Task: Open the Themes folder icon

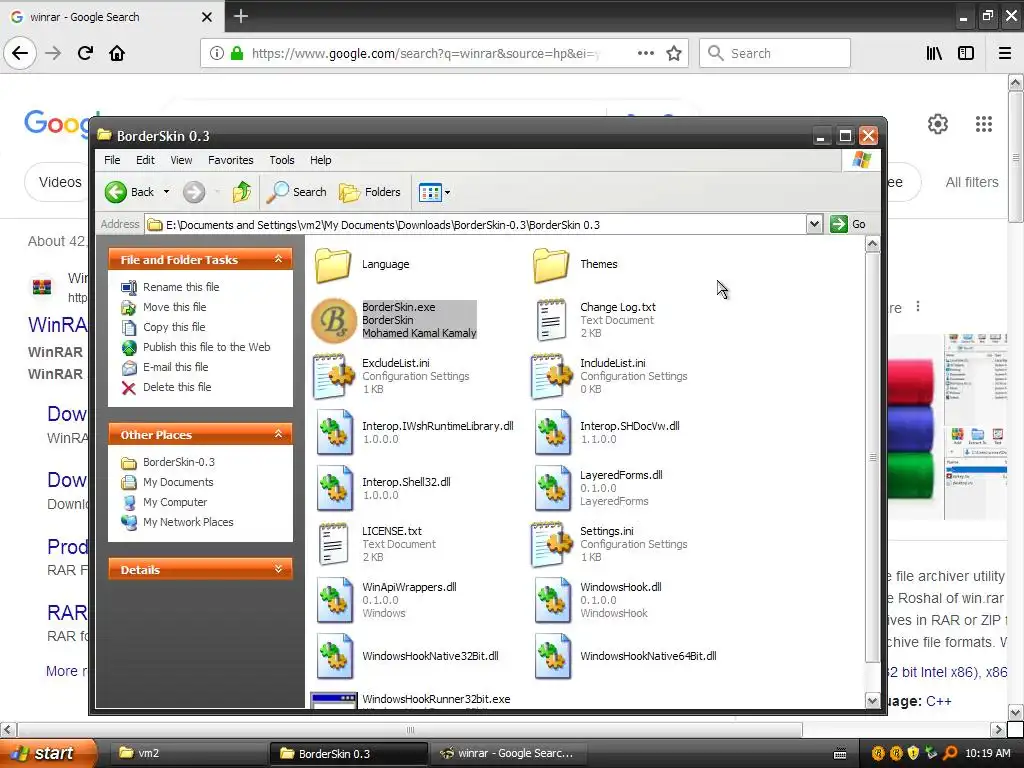Action: 551,264
